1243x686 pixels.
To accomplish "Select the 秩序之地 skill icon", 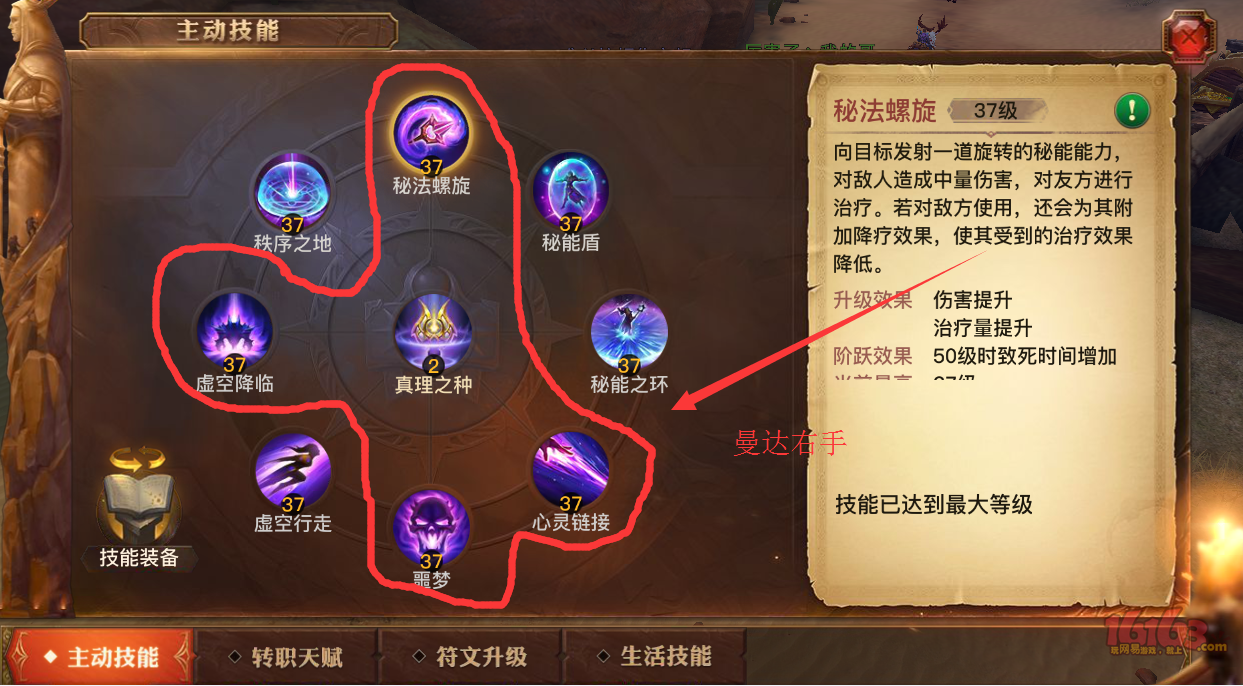I will point(292,190).
